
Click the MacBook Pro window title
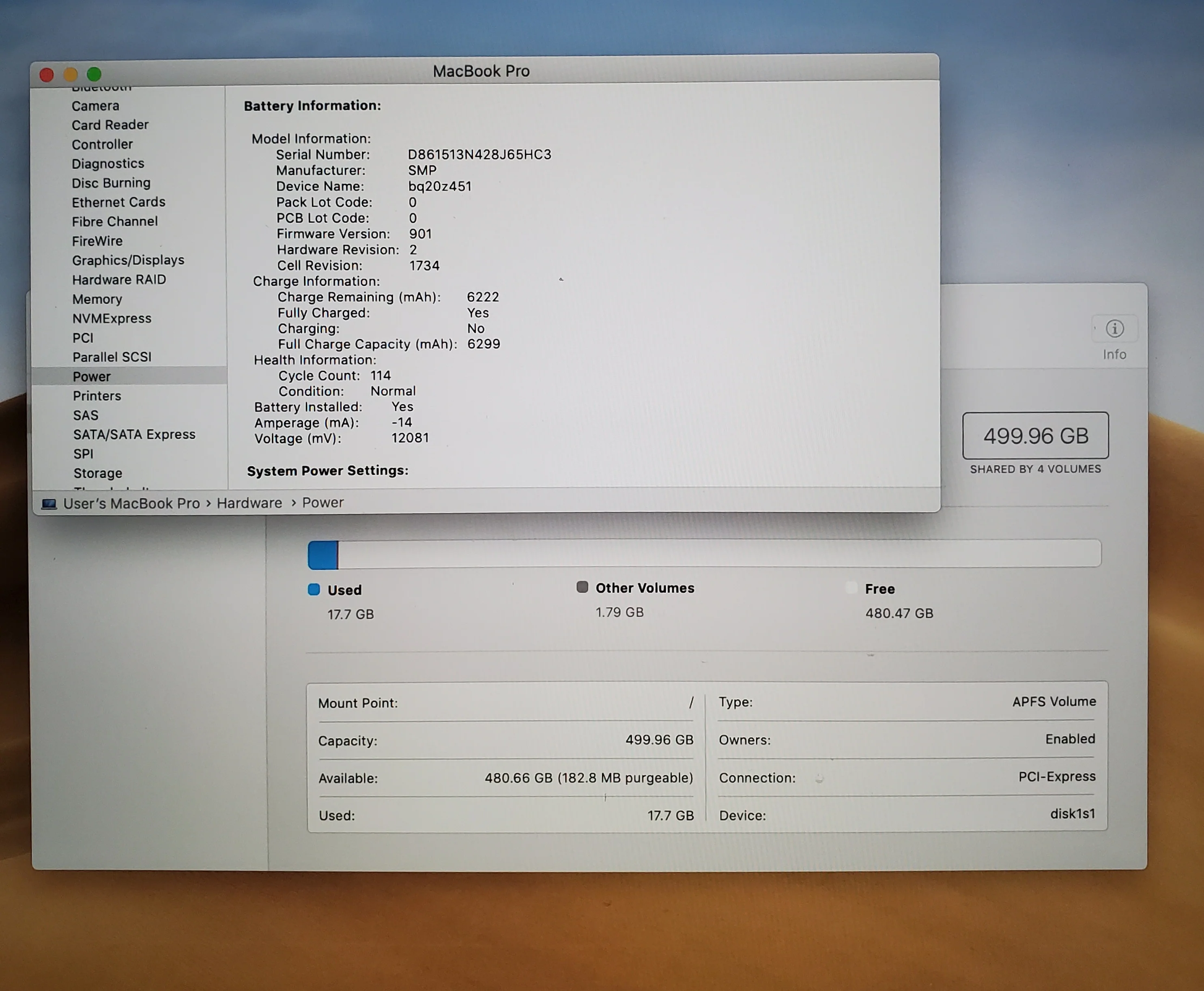(x=481, y=71)
